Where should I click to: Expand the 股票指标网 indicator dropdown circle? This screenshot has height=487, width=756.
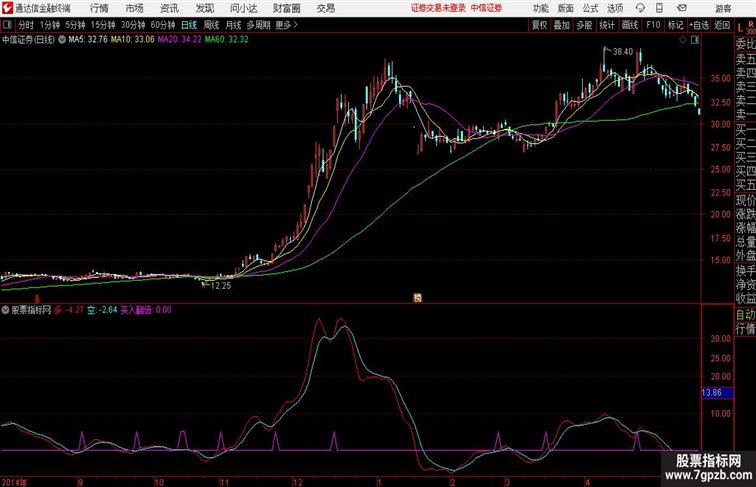coord(5,310)
